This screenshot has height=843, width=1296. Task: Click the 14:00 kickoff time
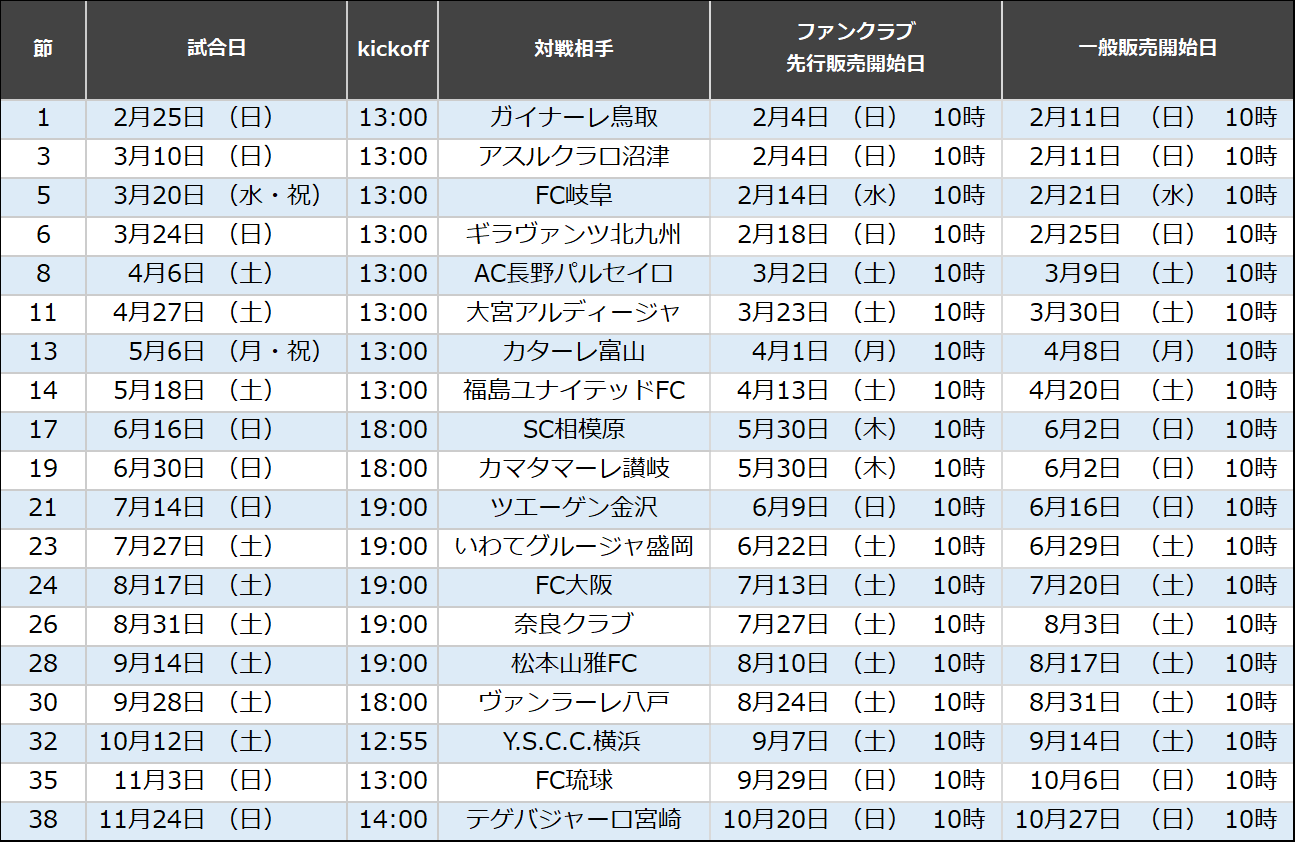click(x=393, y=820)
